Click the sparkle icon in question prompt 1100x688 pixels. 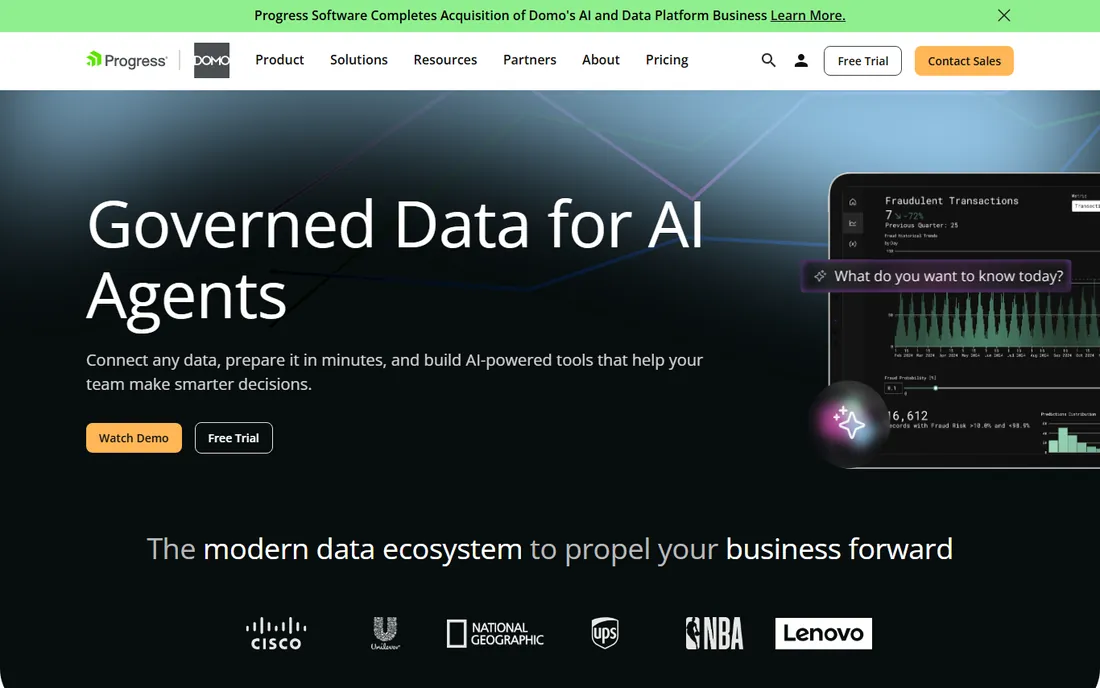(x=819, y=276)
